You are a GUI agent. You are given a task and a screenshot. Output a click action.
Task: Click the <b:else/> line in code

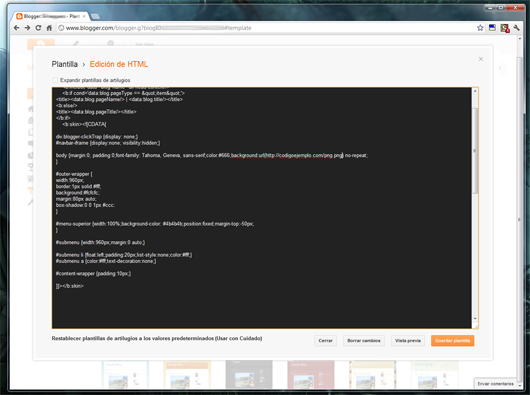click(67, 106)
